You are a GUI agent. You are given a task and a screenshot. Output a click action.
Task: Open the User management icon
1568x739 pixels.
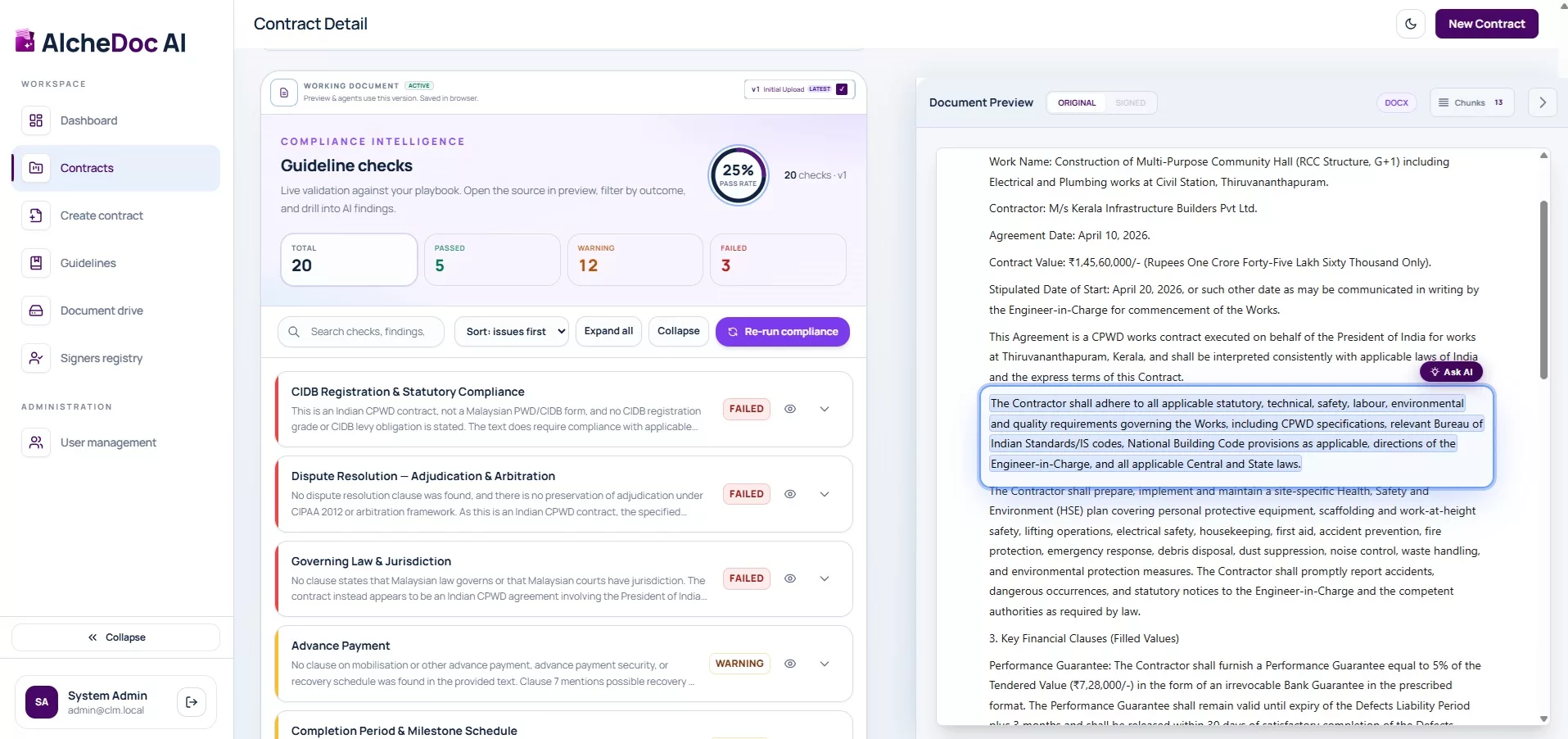[x=36, y=442]
